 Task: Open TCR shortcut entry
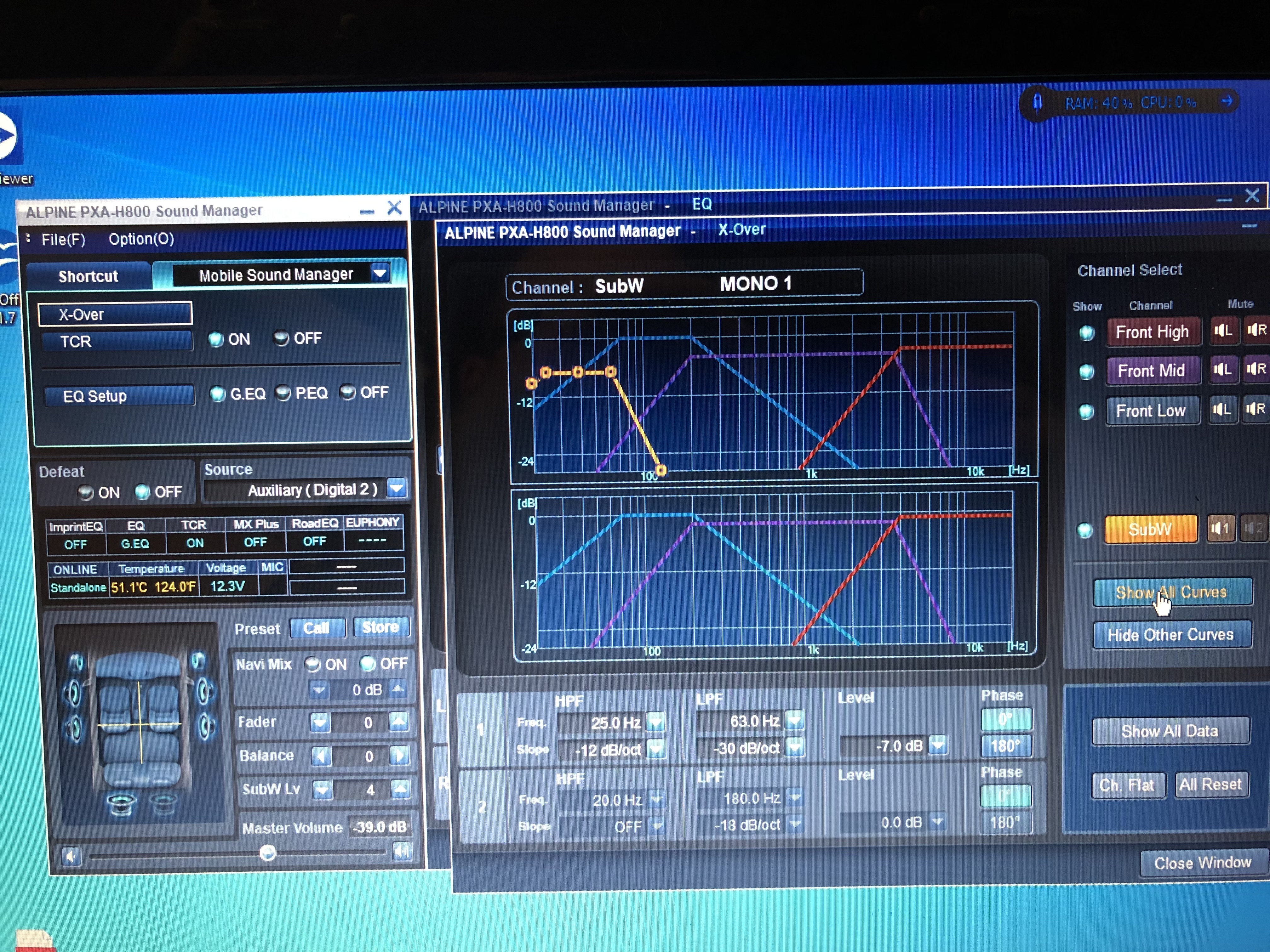pyautogui.click(x=117, y=342)
